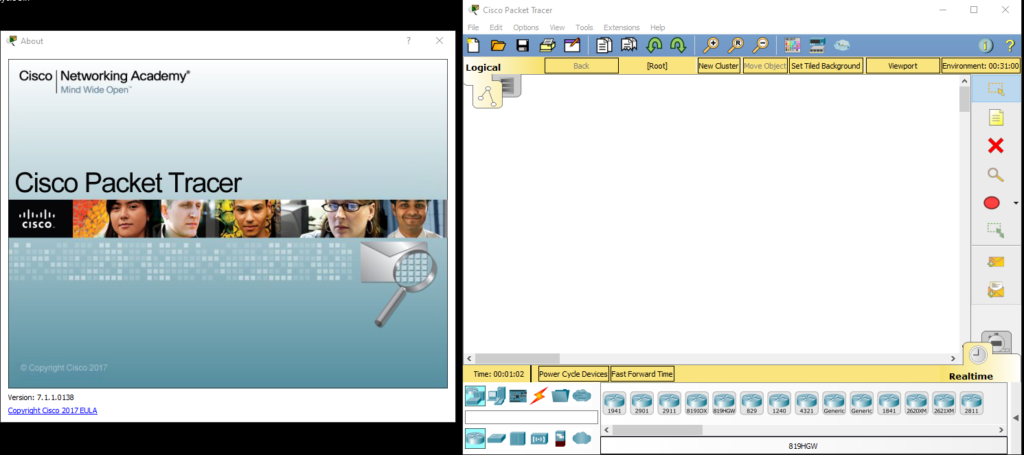This screenshot has height=455, width=1024.
Task: Open the Copyright Cisco 2017 EULA link
Action: 53,411
